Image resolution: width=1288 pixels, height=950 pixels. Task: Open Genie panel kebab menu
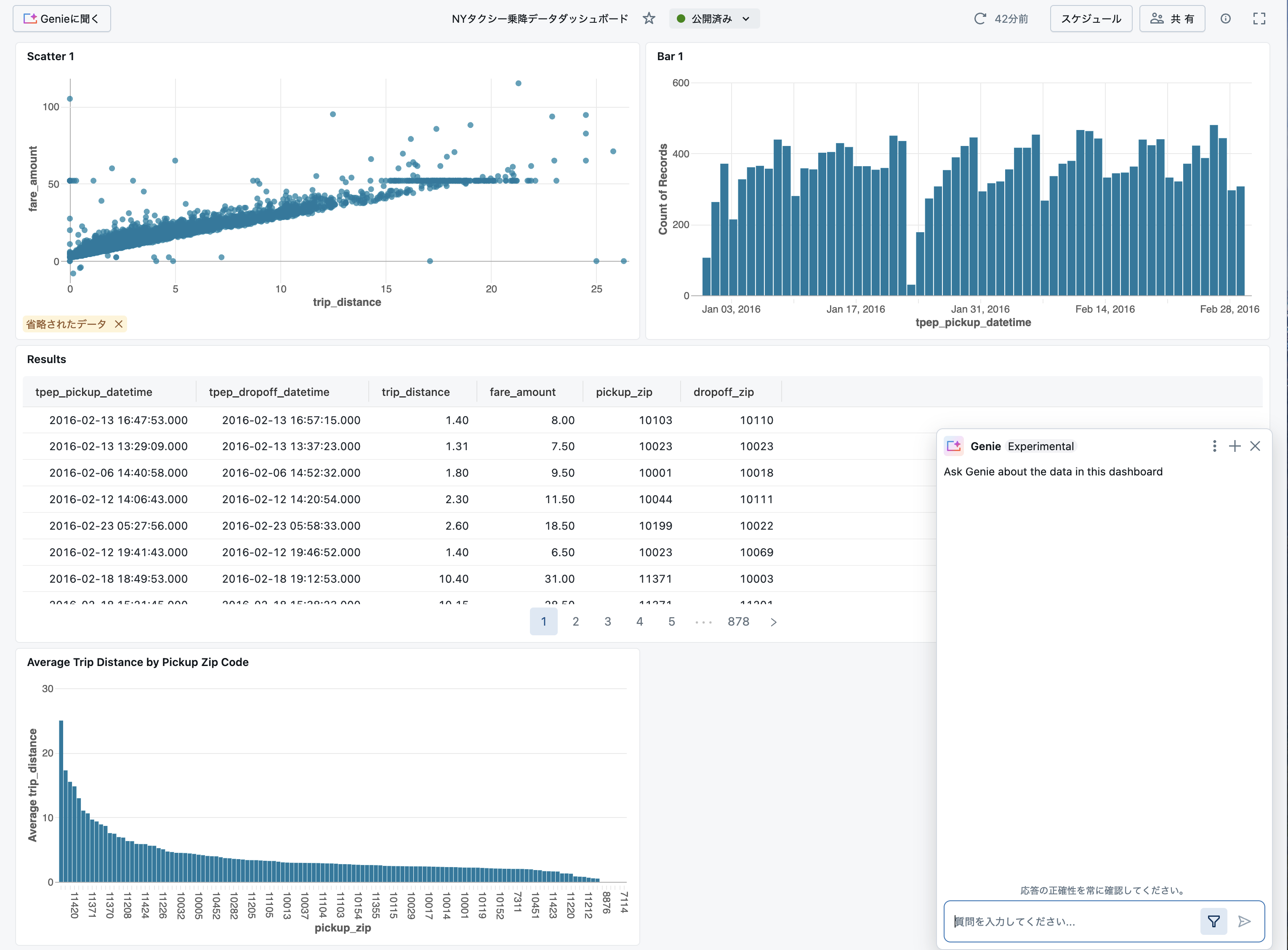click(x=1214, y=446)
